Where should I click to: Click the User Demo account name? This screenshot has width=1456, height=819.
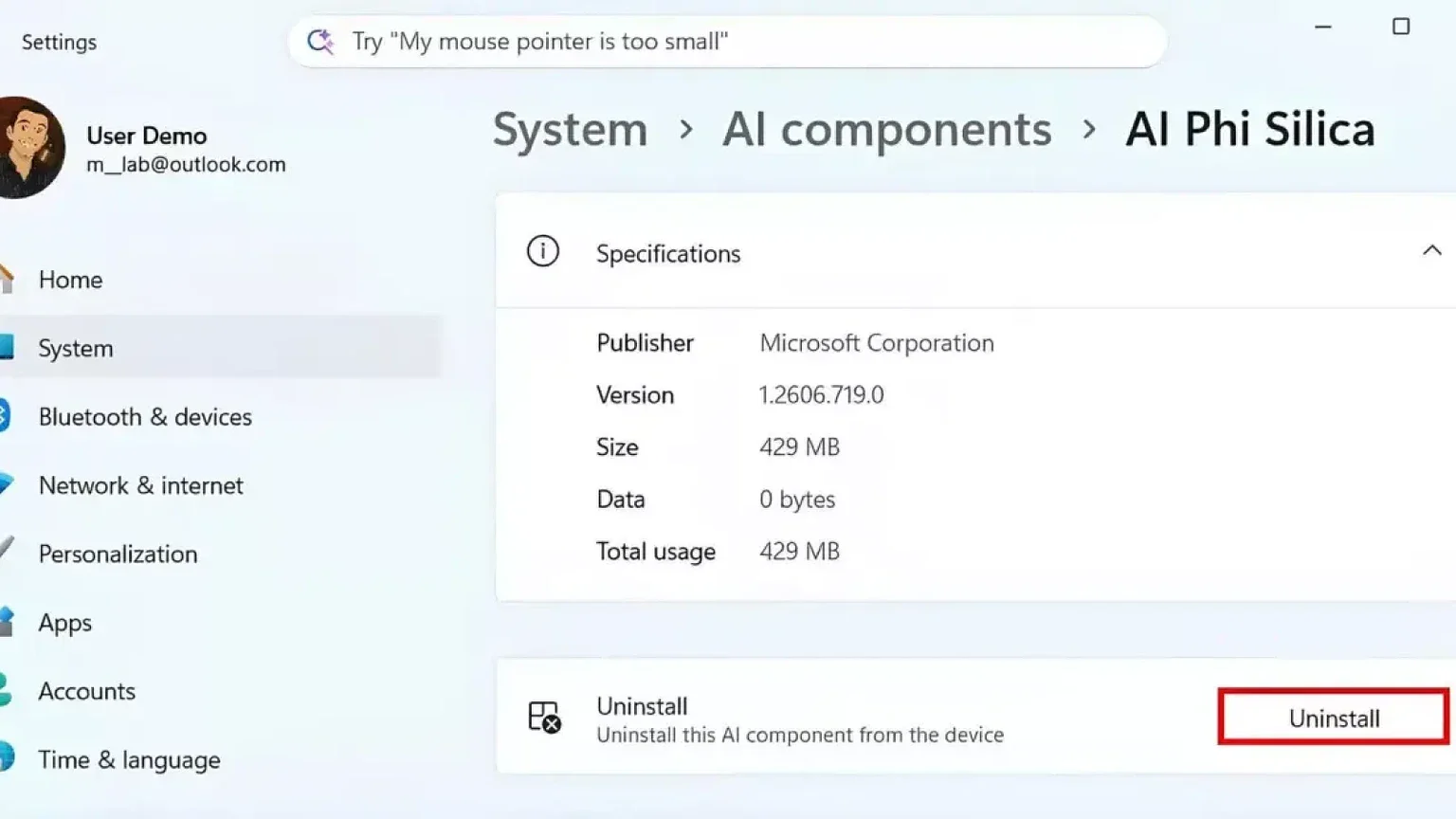pyautogui.click(x=147, y=136)
